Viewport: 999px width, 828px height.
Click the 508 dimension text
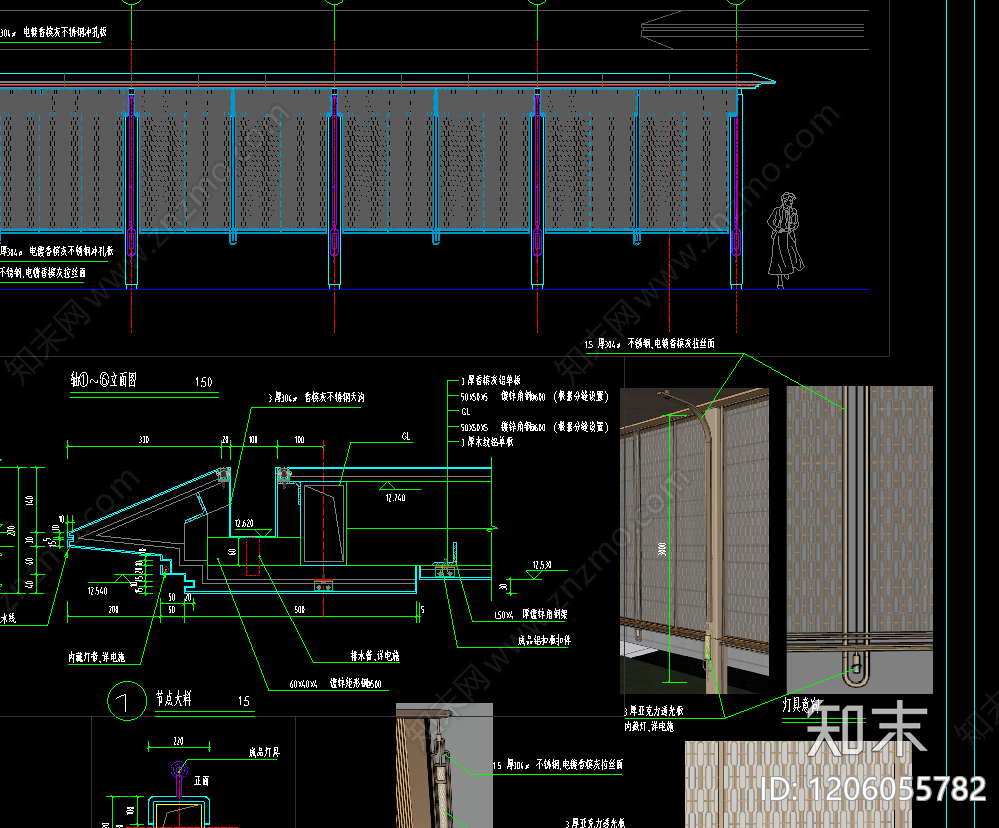tap(299, 610)
